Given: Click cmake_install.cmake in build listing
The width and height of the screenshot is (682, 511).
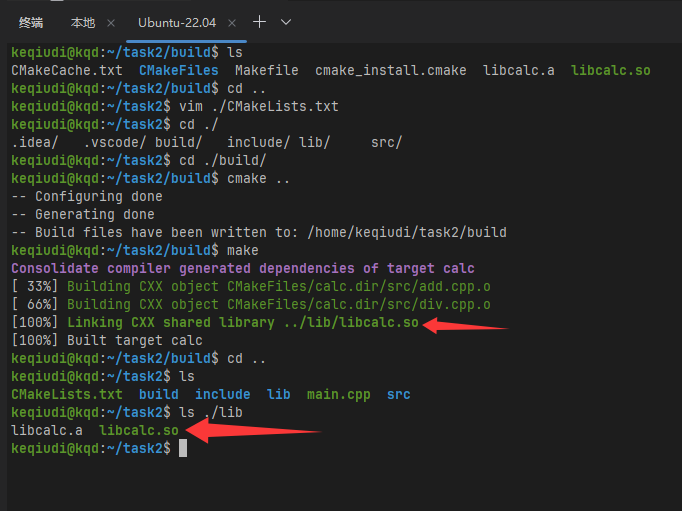Looking at the screenshot, I should coord(390,71).
